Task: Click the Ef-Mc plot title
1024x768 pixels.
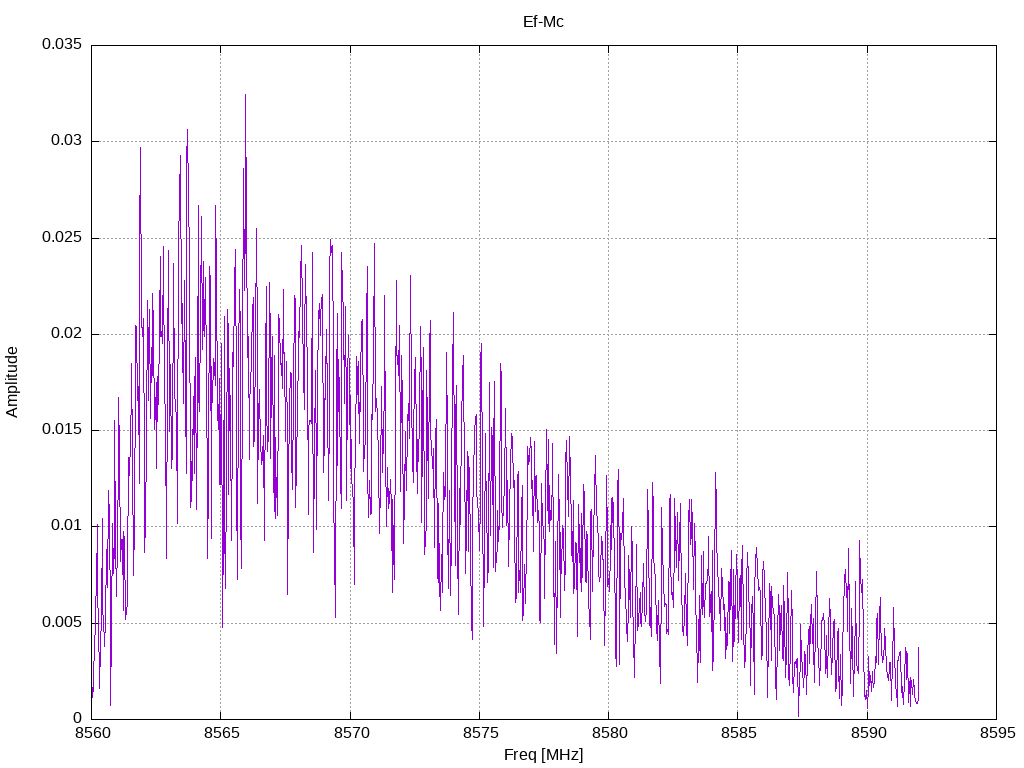Action: (x=543, y=22)
